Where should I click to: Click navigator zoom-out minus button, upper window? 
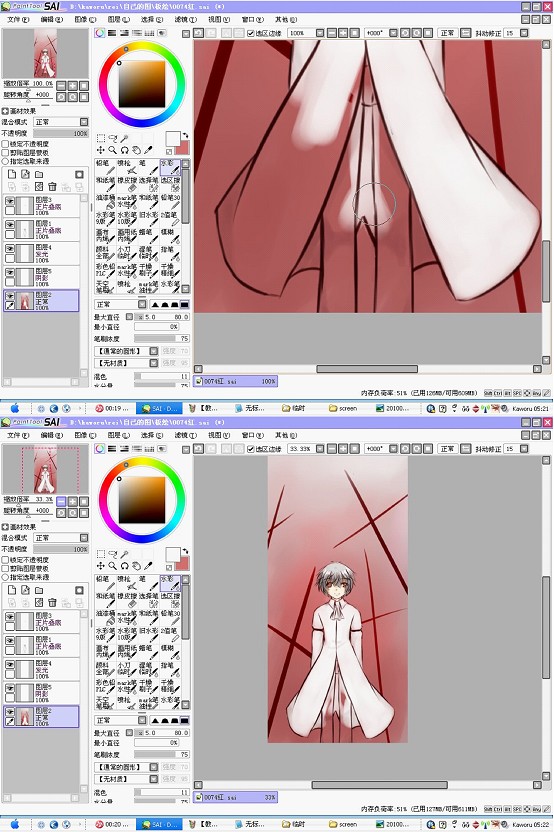[62, 85]
